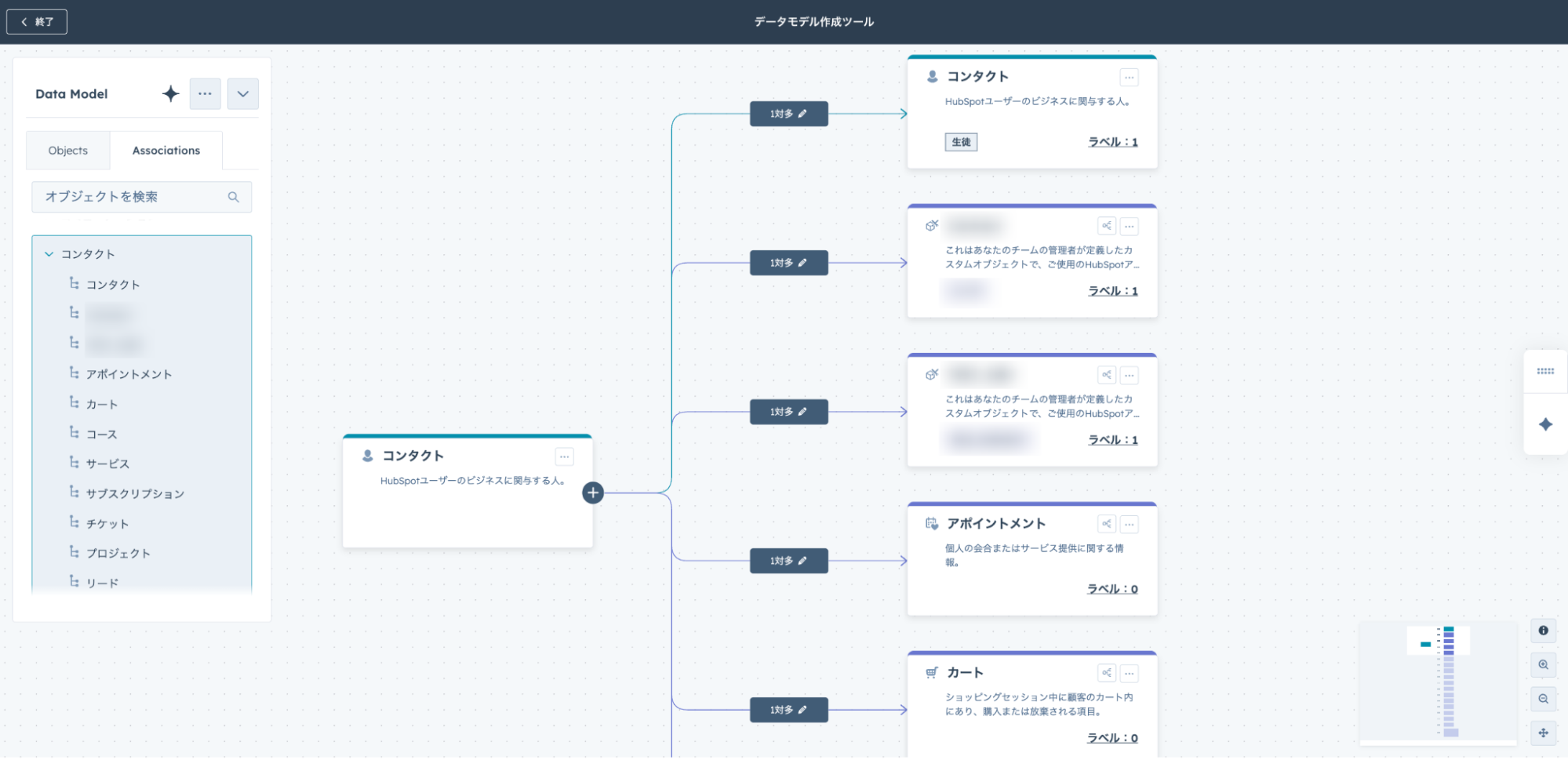Screen dimensions: 1568x760
Task: Select the Associations tab
Action: 166,151
